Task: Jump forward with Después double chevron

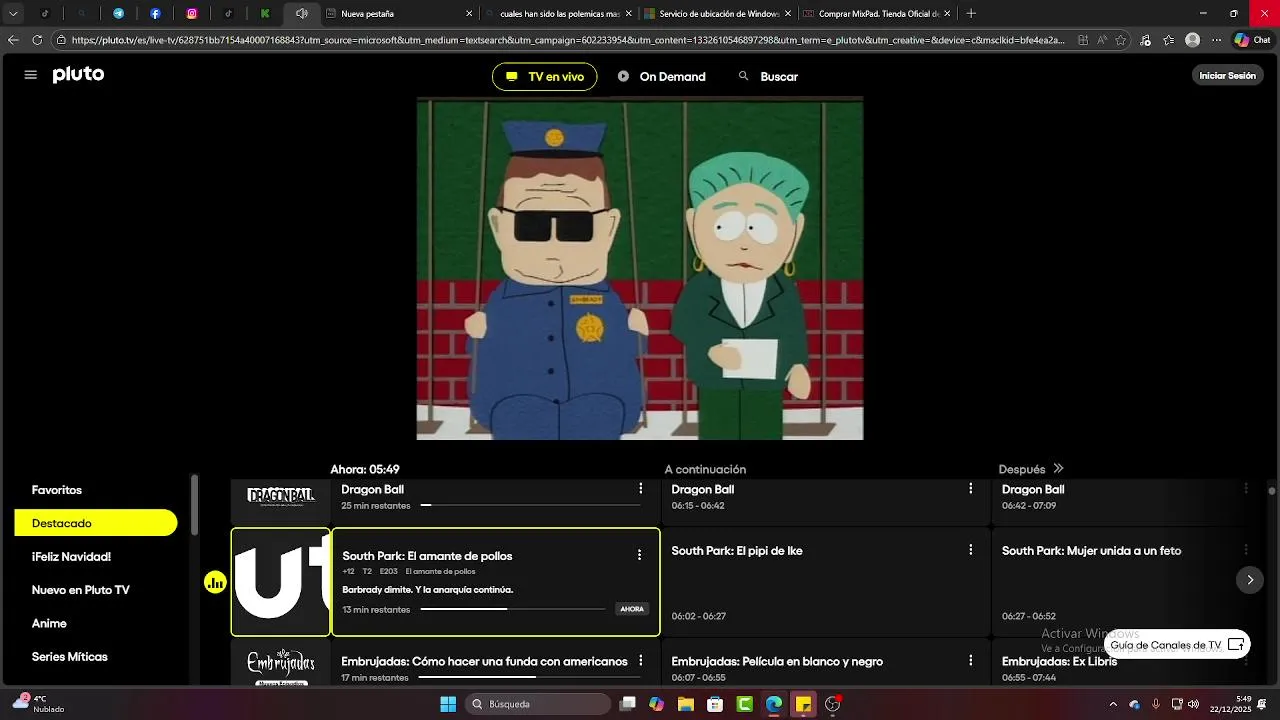Action: point(1058,469)
